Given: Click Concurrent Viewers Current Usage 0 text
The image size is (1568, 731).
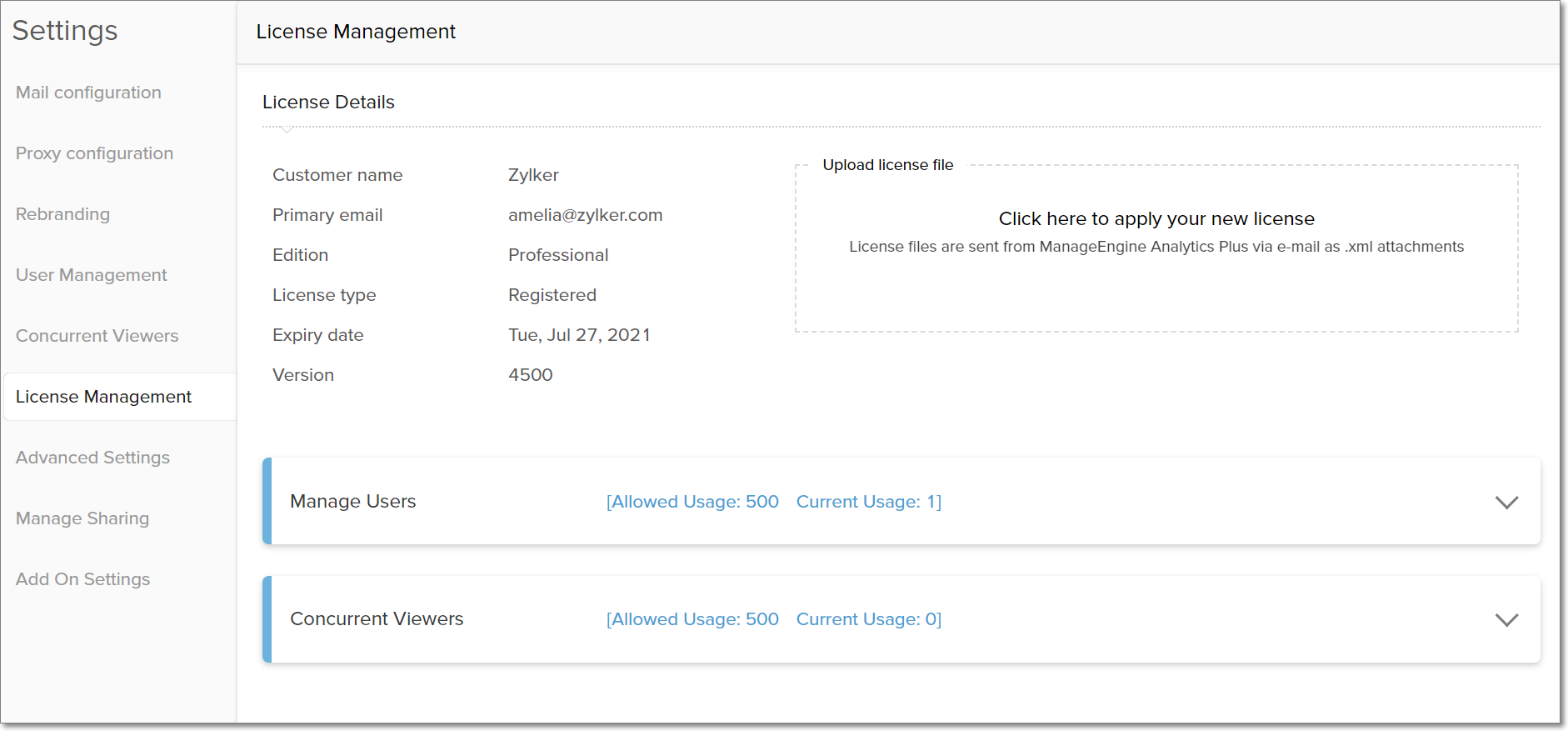Looking at the screenshot, I should point(868,619).
